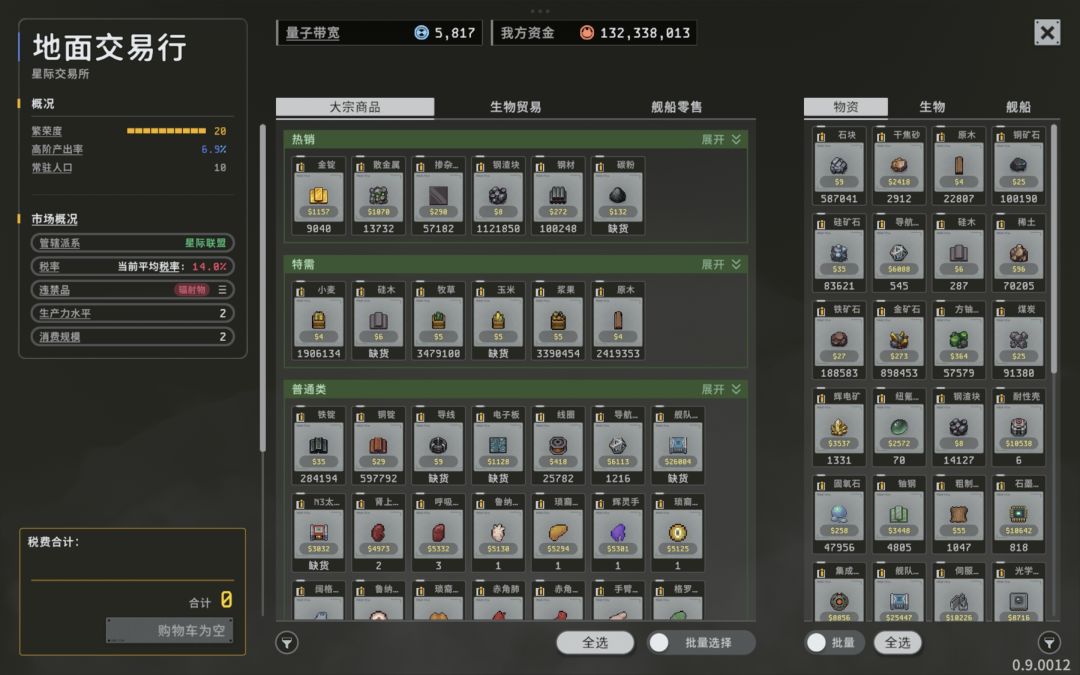Open the 生物 inventory tab

click(932, 107)
